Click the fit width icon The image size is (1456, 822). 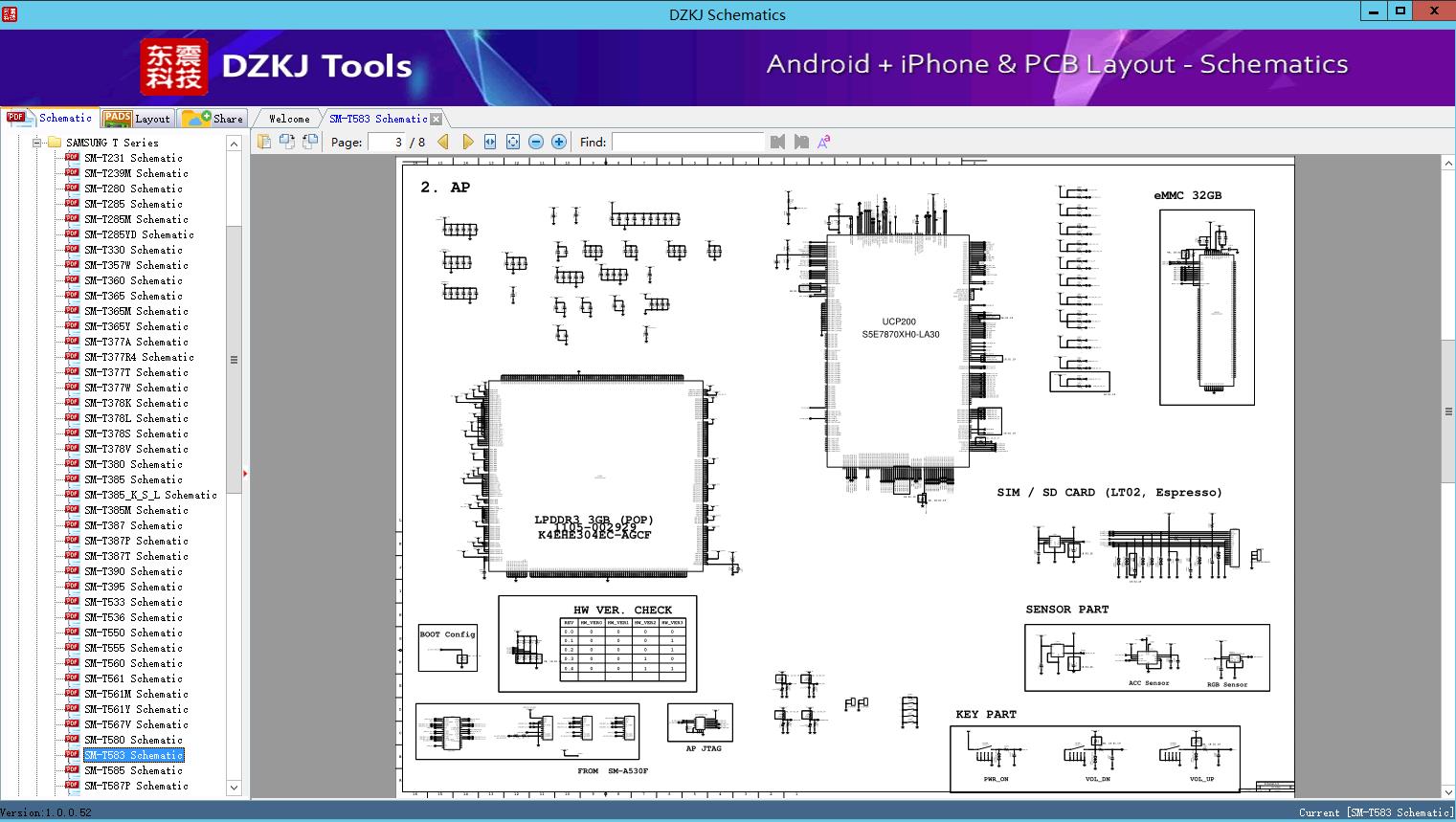(490, 142)
